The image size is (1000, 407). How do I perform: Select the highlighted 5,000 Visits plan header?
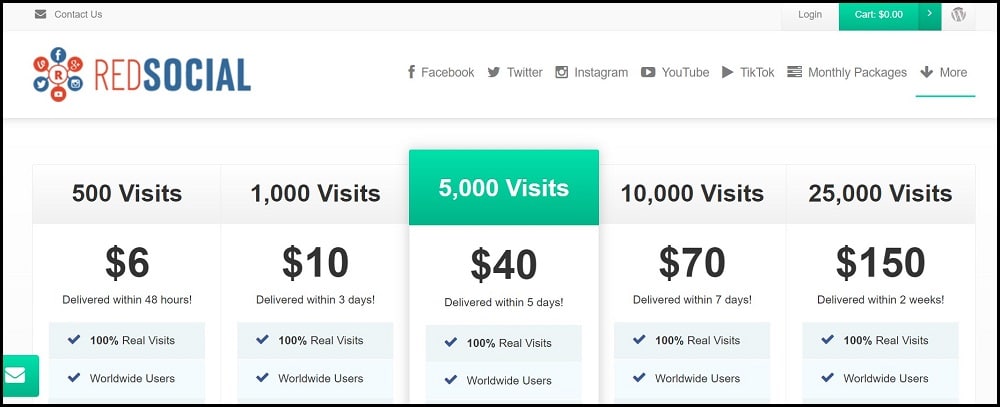pyautogui.click(x=504, y=188)
